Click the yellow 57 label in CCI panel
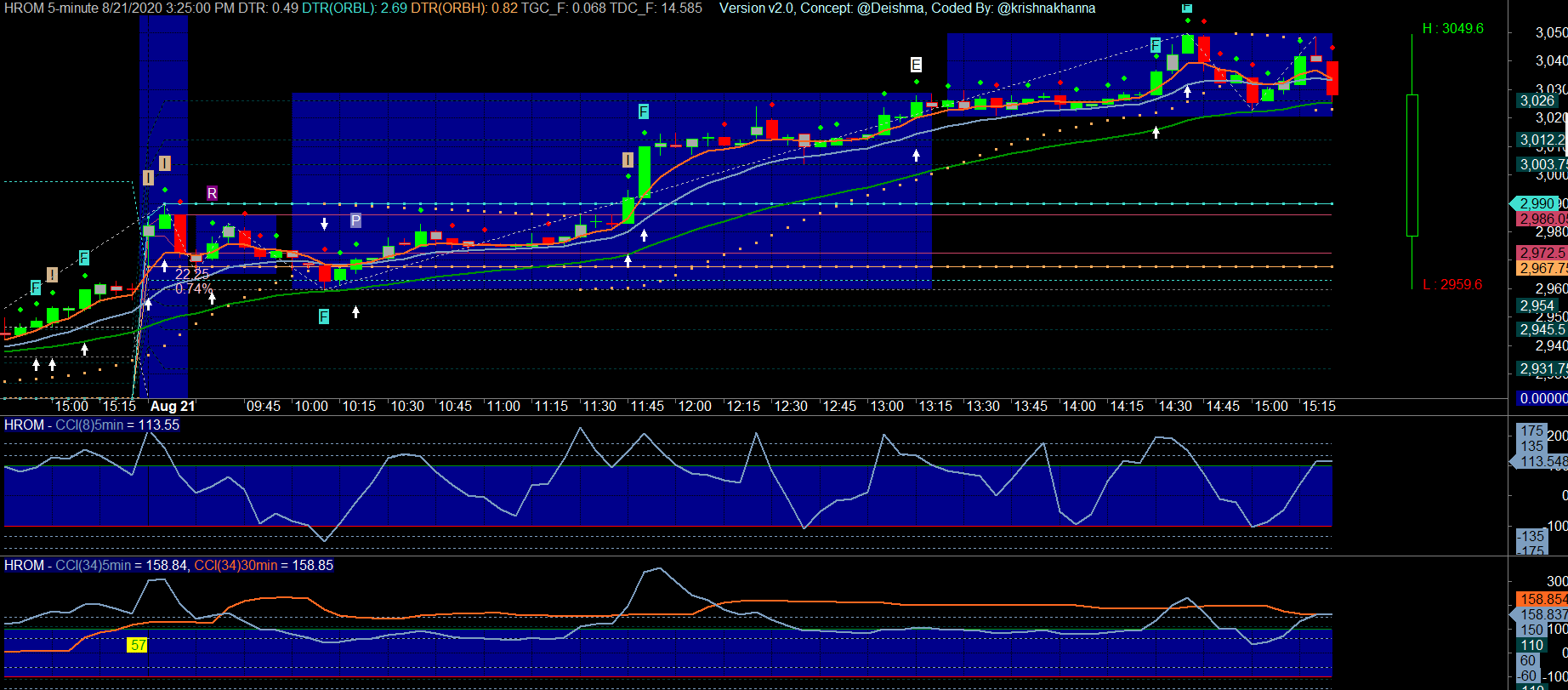Viewport: 1568px width, 690px height. (137, 645)
